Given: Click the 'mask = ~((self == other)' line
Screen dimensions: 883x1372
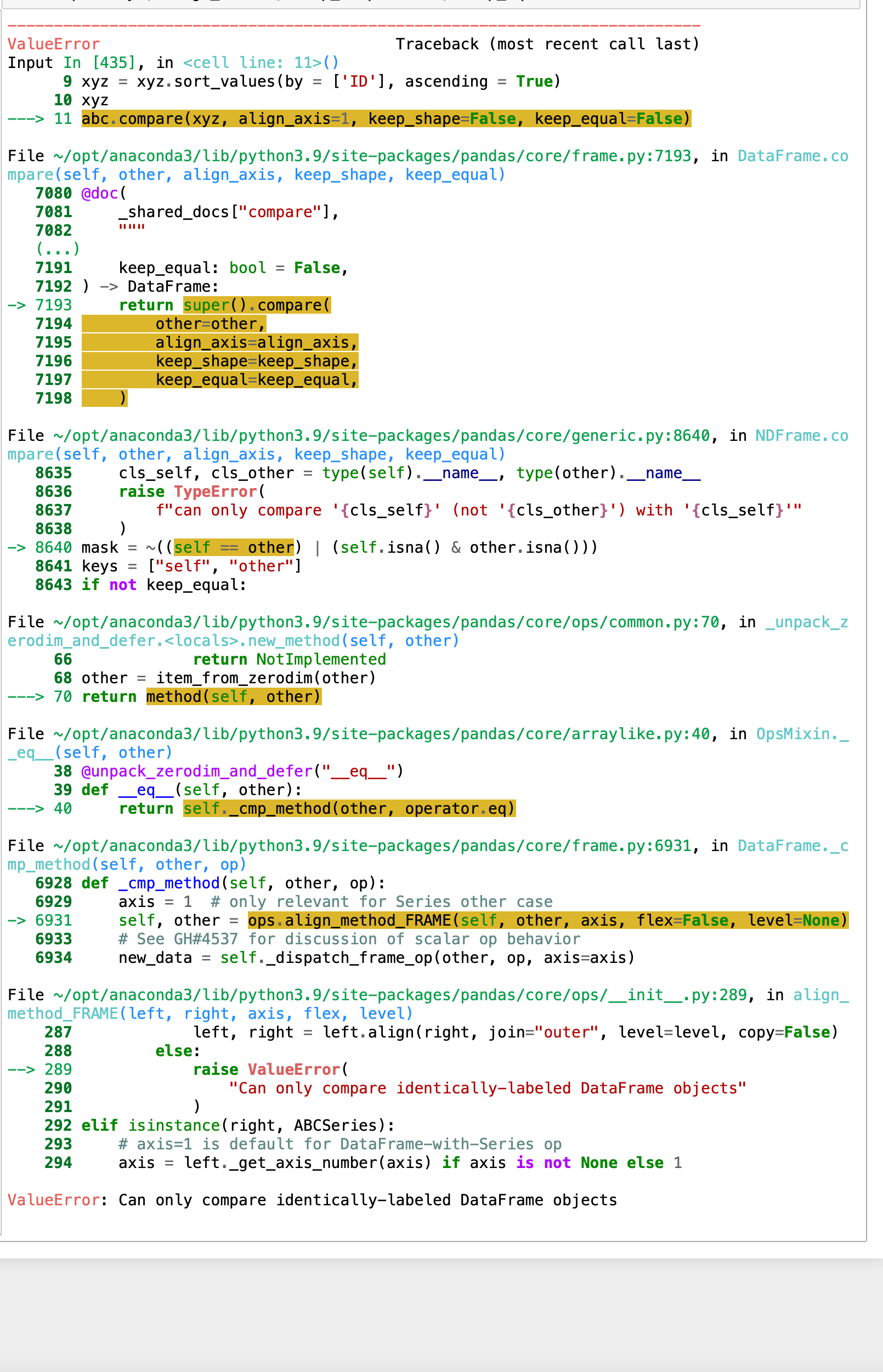Looking at the screenshot, I should click(339, 547).
